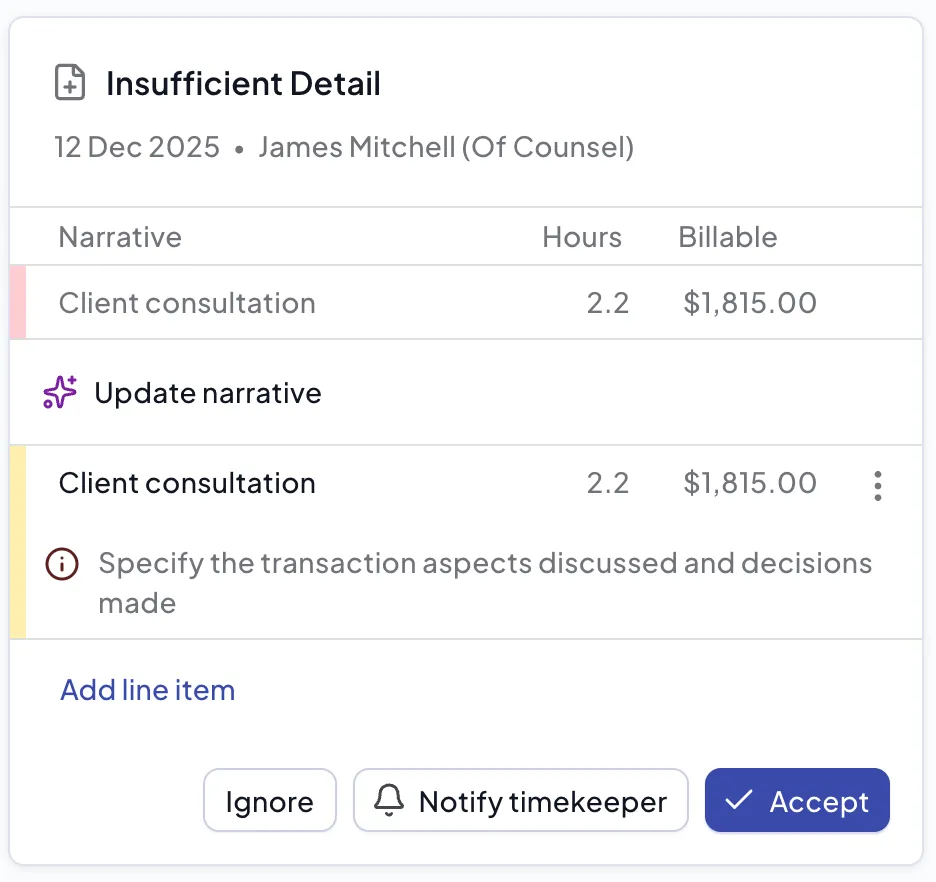This screenshot has height=882, width=936.
Task: Click the original Client consultation narrative in pink row
Action: pos(187,303)
